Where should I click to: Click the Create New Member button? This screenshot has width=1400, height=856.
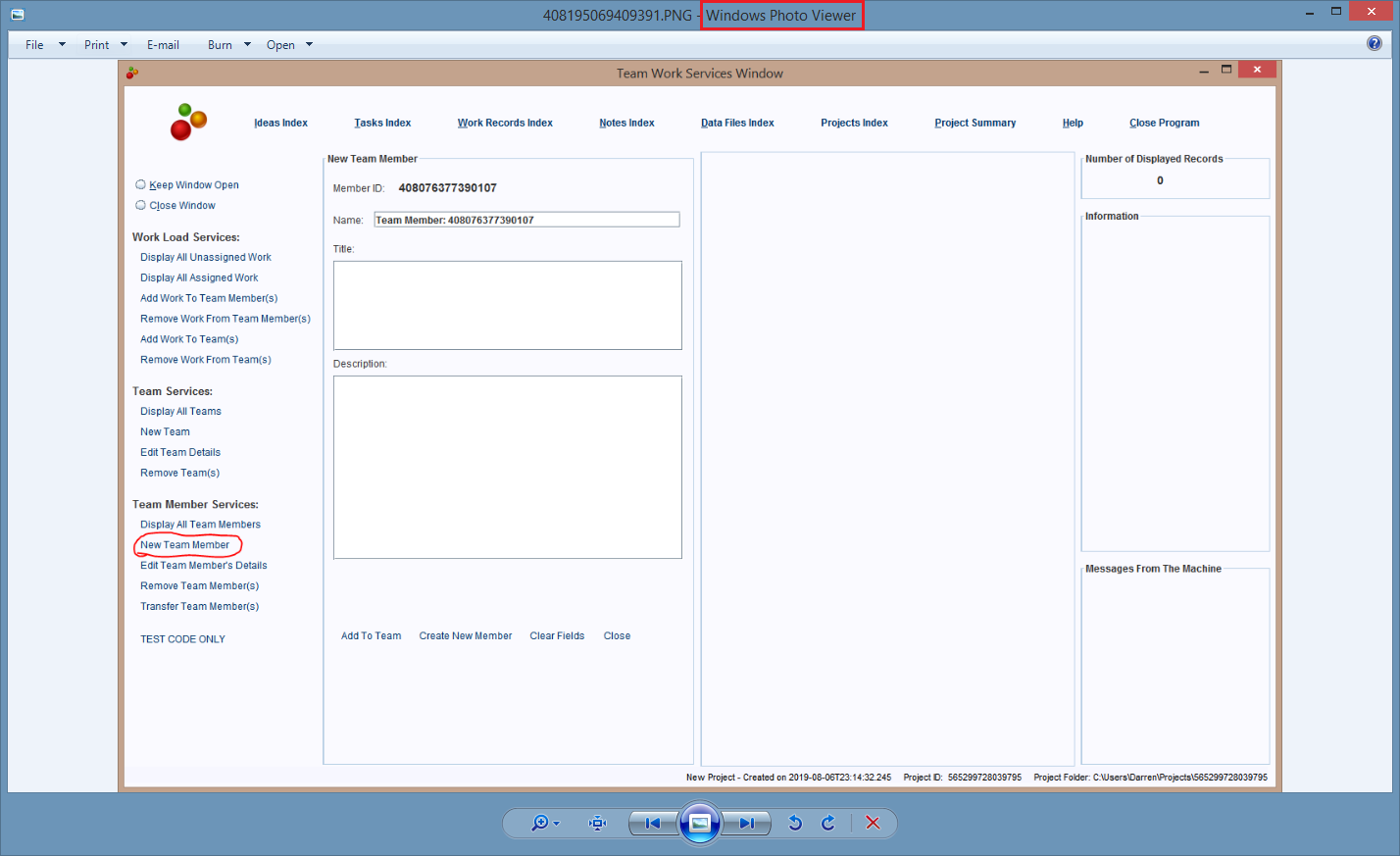coord(466,636)
